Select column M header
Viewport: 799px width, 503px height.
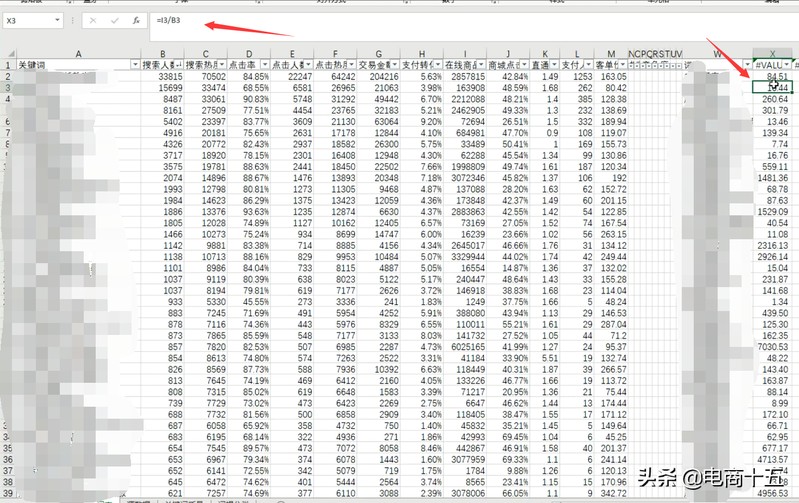[x=611, y=54]
